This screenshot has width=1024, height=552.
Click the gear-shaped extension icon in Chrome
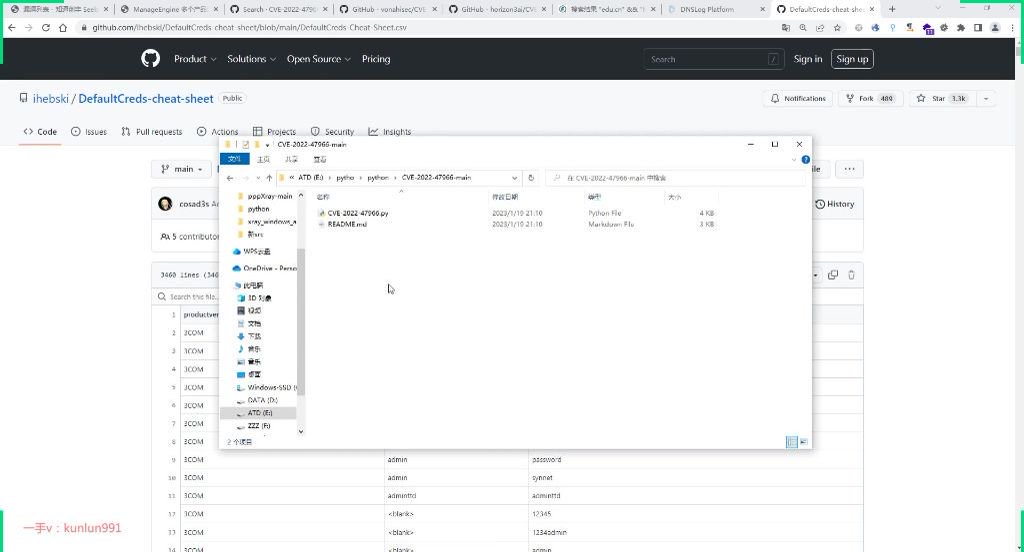tap(944, 27)
